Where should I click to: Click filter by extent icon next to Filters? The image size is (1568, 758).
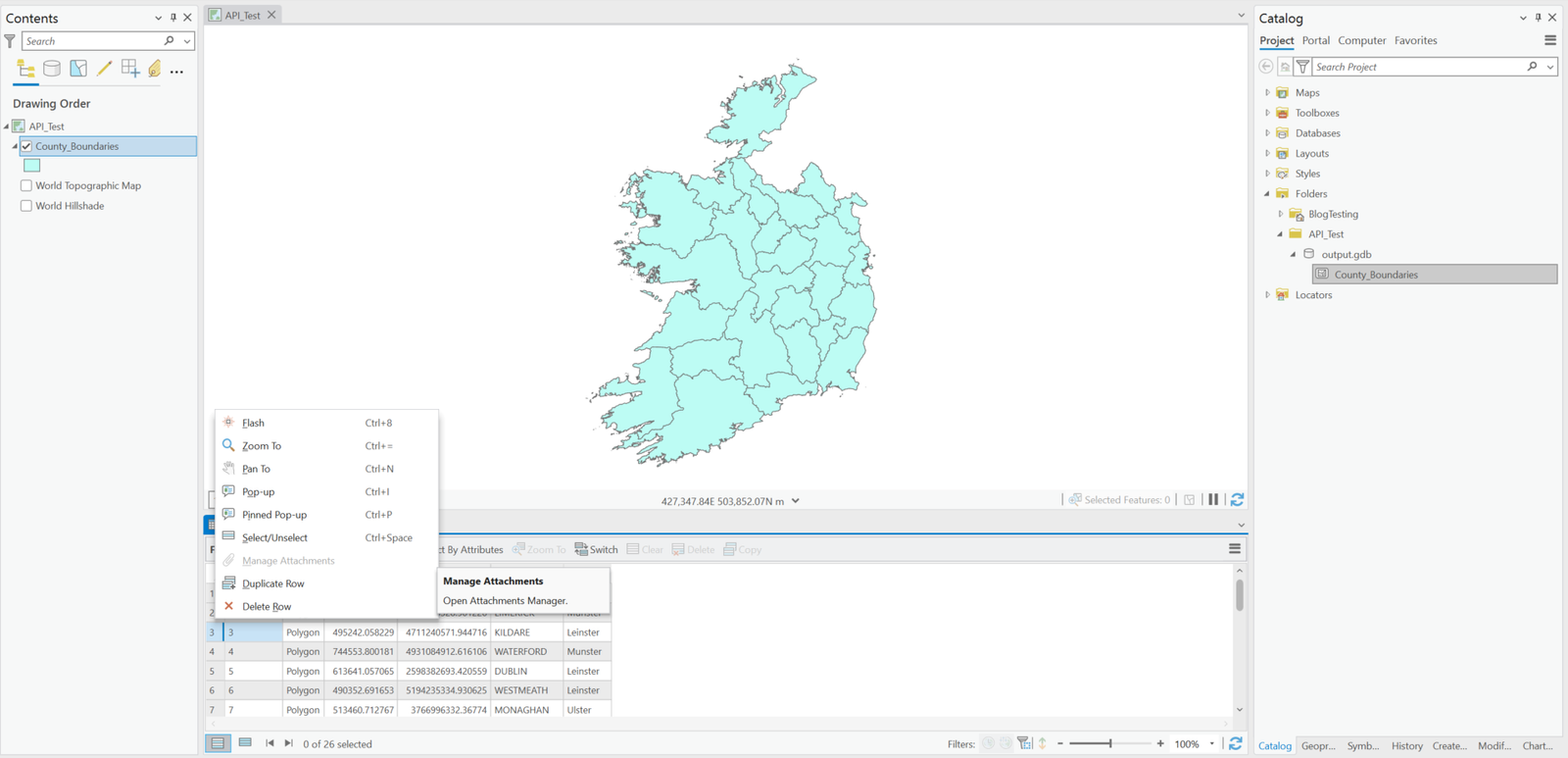[x=1024, y=743]
